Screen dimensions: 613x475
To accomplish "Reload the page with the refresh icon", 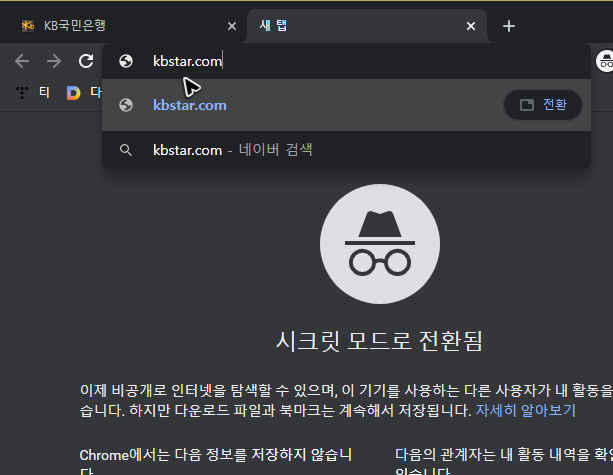I will coord(86,61).
